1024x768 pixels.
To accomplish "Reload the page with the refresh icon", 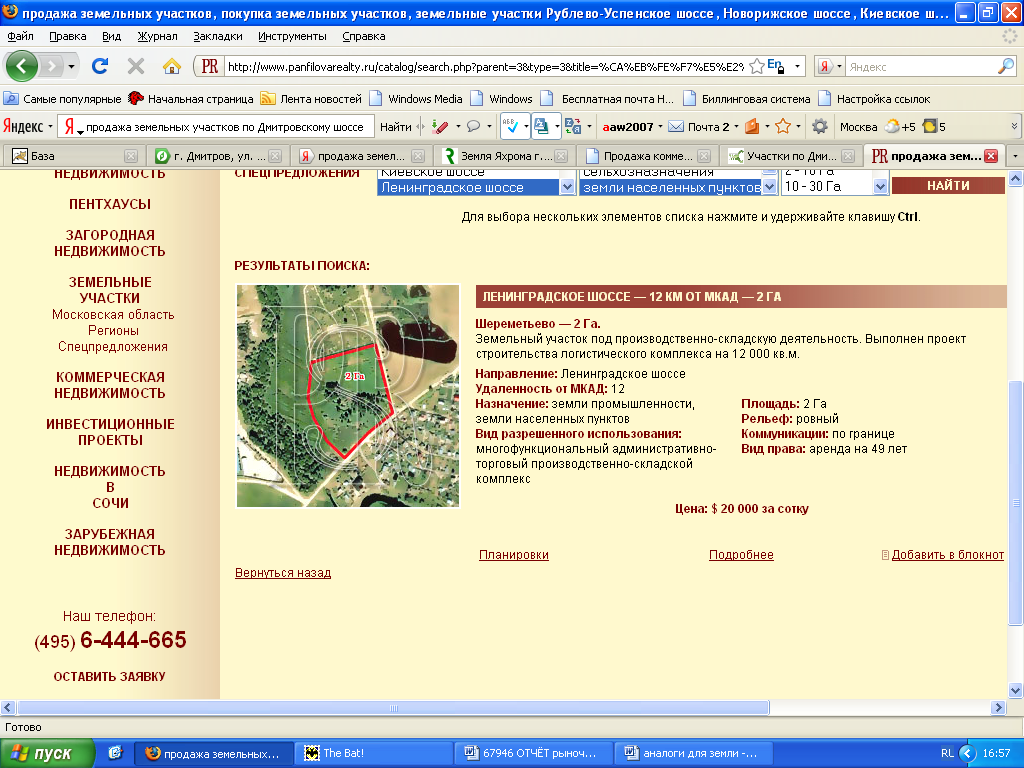I will click(x=100, y=66).
